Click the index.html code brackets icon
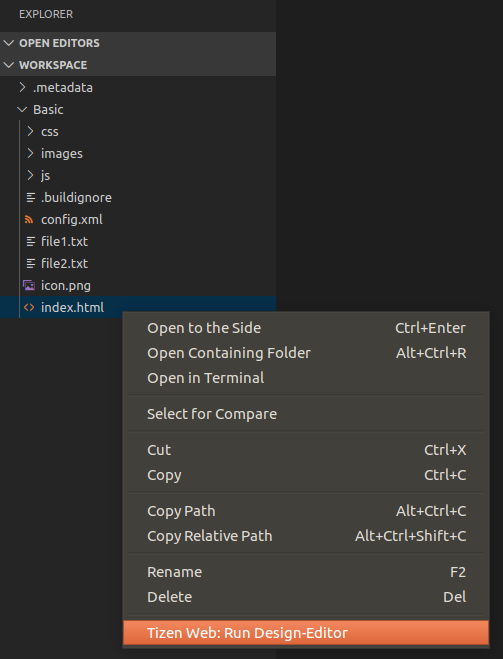Viewport: 503px width, 659px height. tap(29, 307)
